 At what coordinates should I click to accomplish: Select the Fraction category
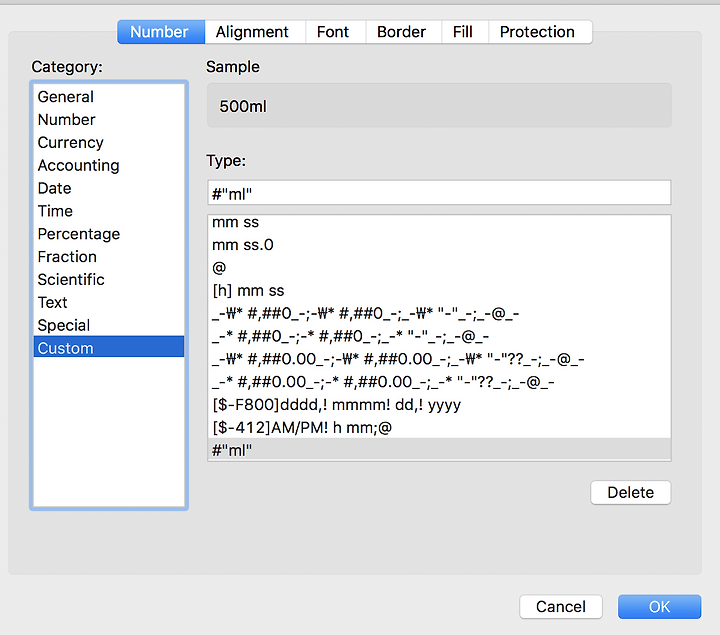[109, 257]
